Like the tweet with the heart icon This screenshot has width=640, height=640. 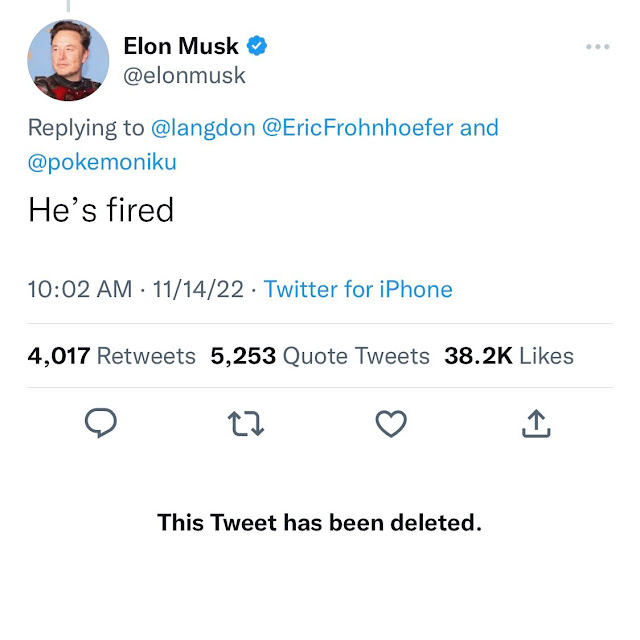391,424
